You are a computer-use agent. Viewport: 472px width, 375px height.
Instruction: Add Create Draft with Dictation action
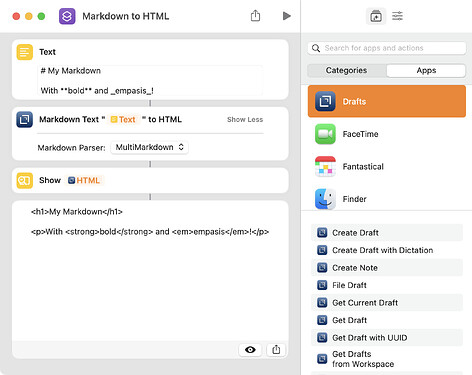coord(387,250)
